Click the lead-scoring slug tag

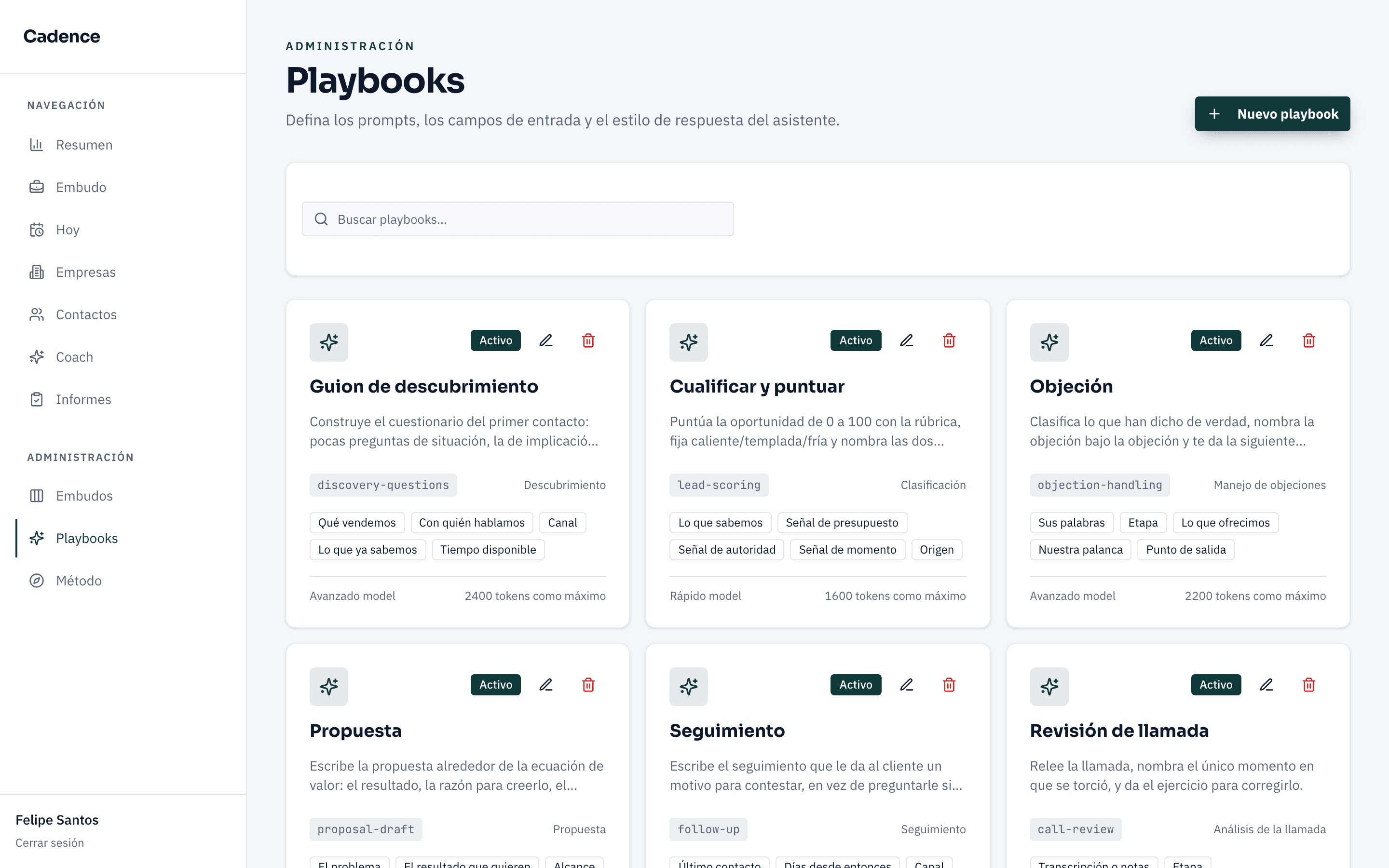point(719,485)
